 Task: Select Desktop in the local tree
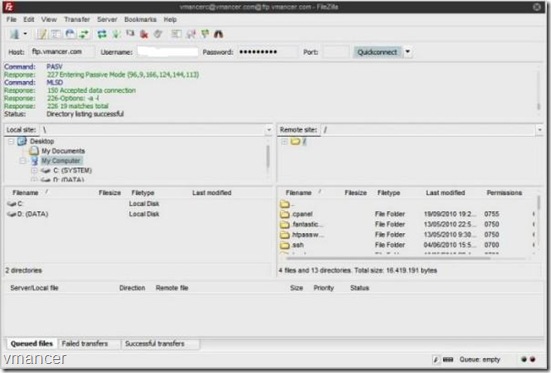click(42, 141)
